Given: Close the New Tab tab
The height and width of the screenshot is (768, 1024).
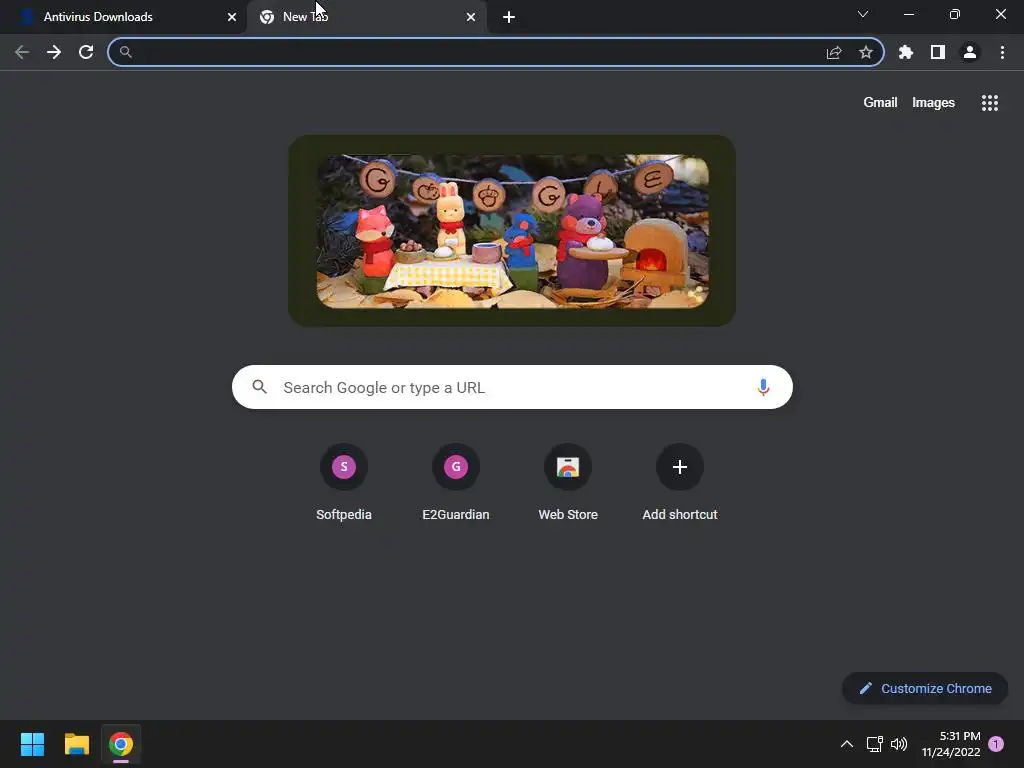Looking at the screenshot, I should click(471, 17).
